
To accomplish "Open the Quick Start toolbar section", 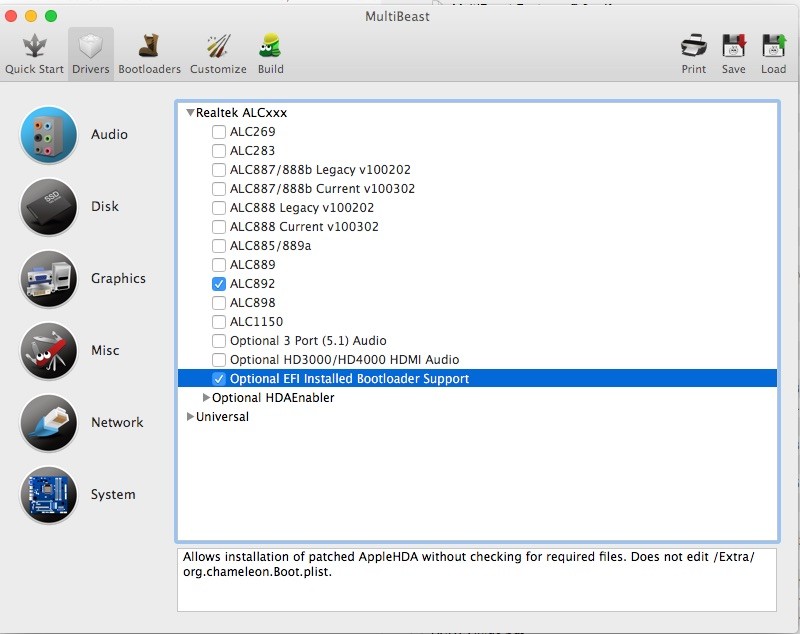I will pyautogui.click(x=34, y=54).
